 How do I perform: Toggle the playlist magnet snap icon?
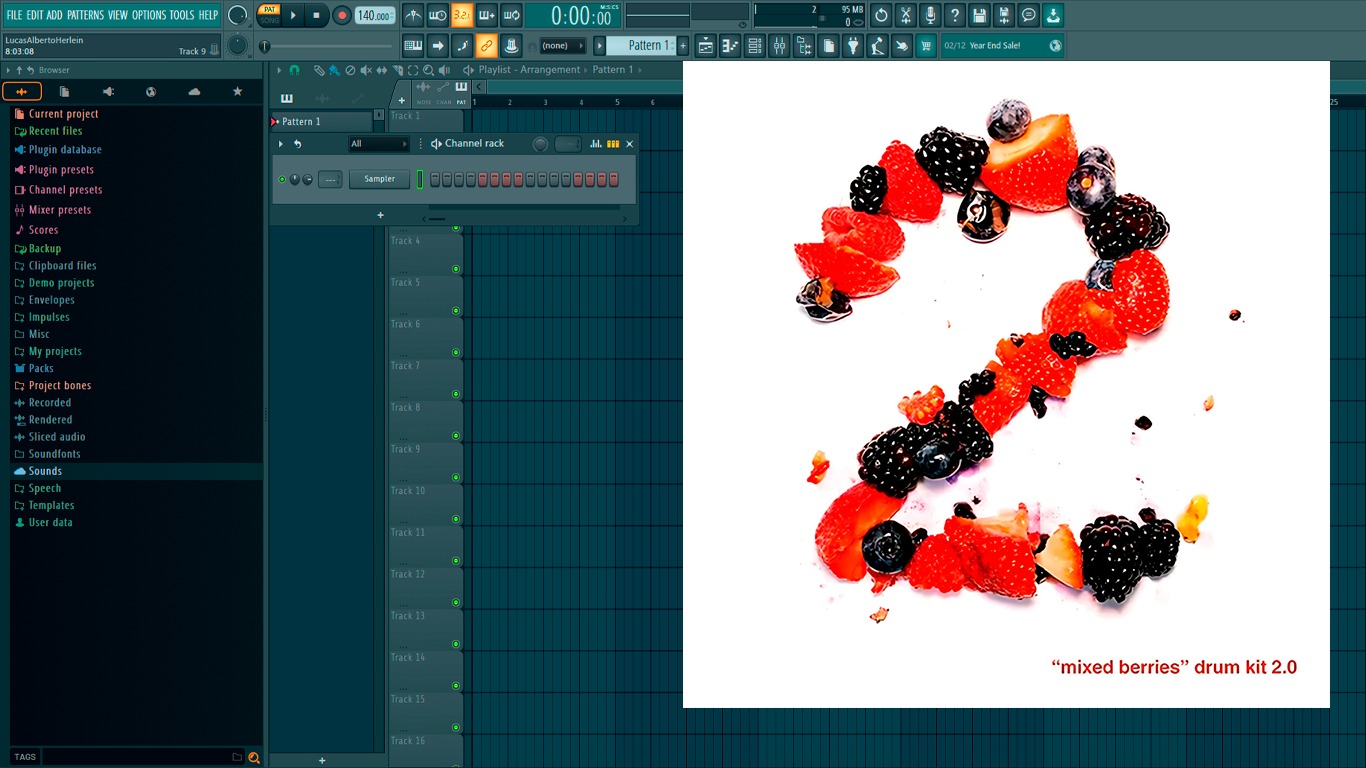(294, 70)
